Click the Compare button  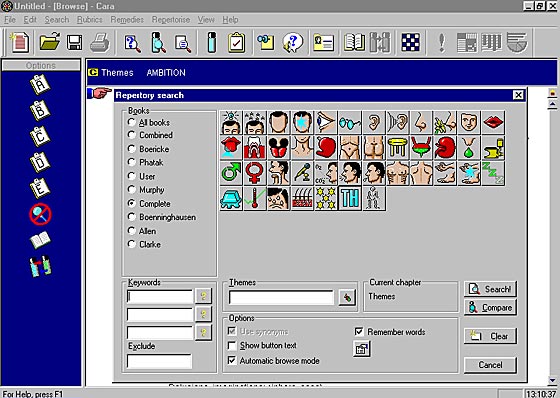click(490, 308)
